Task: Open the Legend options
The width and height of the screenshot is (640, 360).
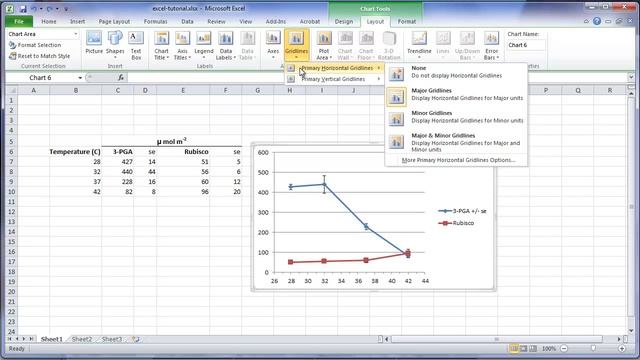Action: pyautogui.click(x=204, y=44)
